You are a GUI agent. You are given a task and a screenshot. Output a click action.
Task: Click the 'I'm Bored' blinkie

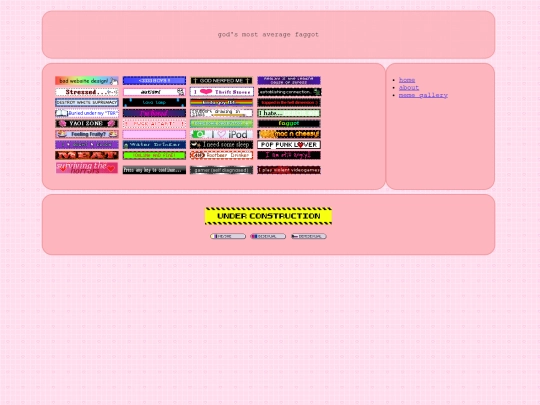(154, 113)
